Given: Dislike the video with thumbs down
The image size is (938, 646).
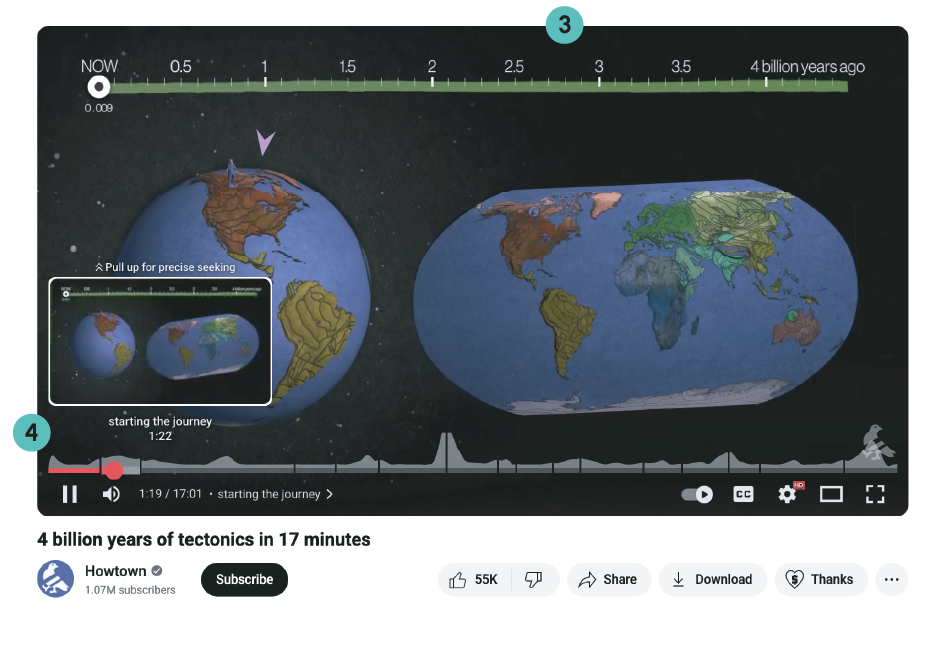Looking at the screenshot, I should point(534,580).
